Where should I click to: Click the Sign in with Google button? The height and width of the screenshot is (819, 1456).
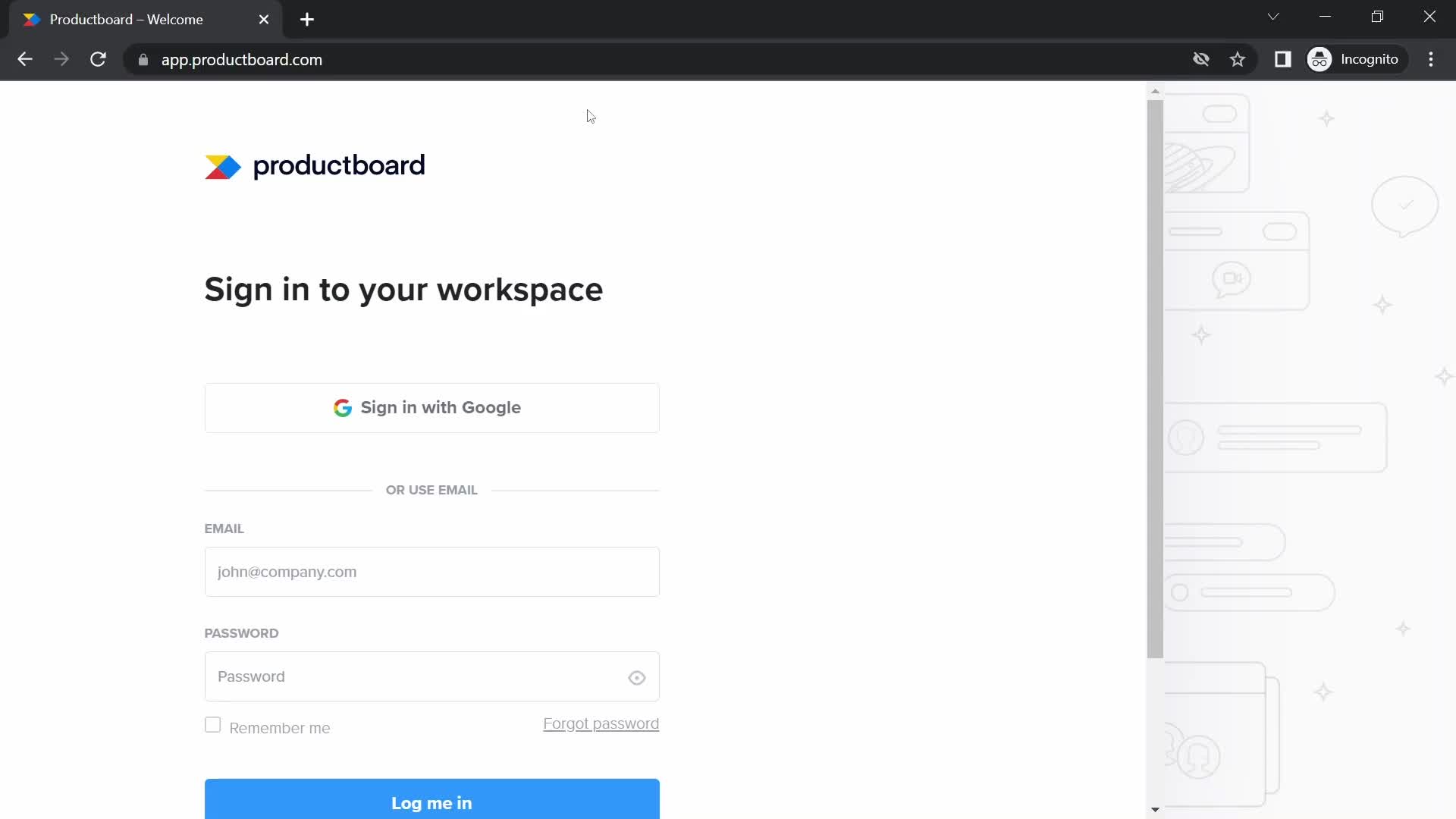point(432,408)
